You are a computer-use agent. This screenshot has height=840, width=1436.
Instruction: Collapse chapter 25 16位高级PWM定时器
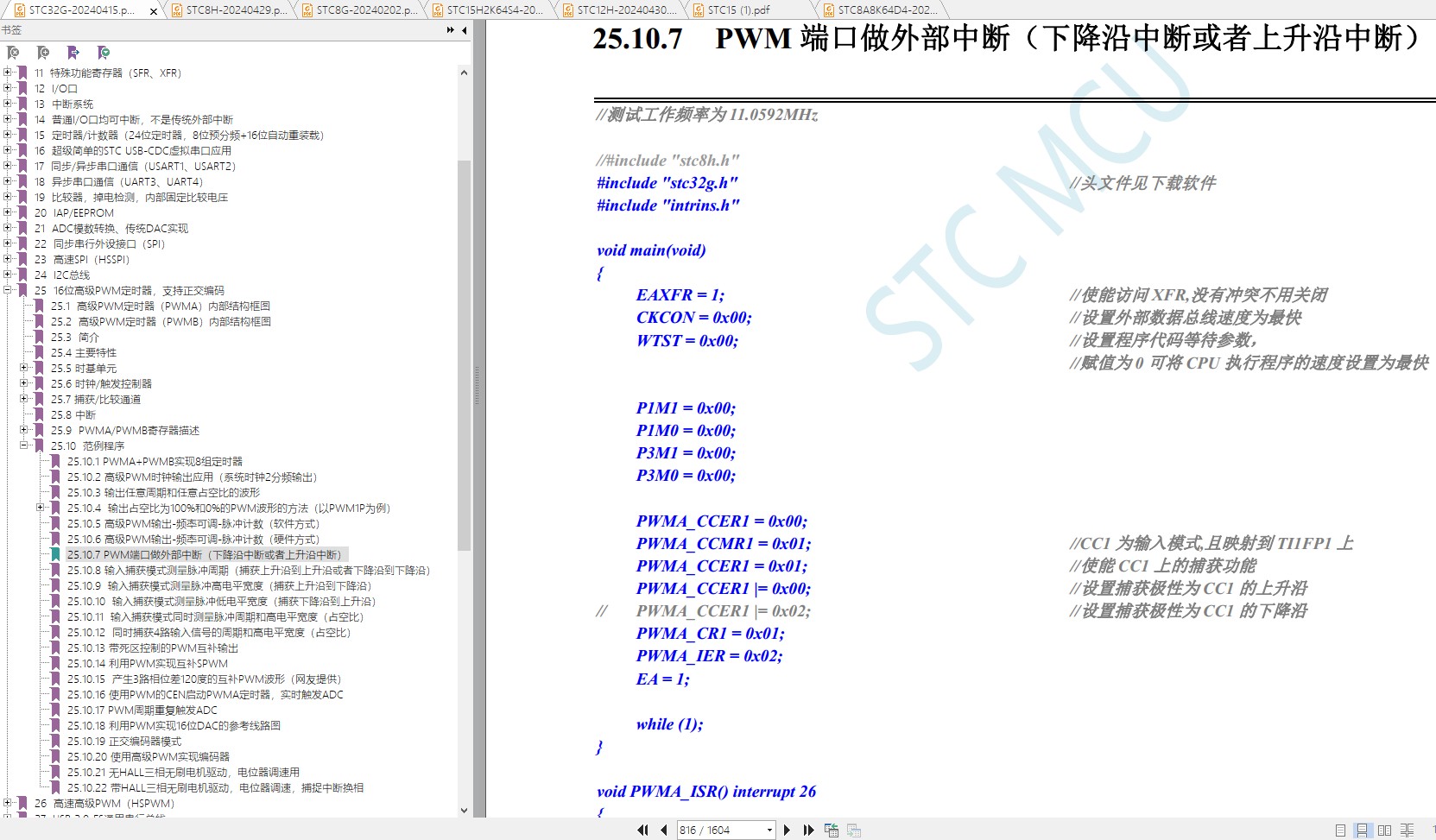pos(8,290)
